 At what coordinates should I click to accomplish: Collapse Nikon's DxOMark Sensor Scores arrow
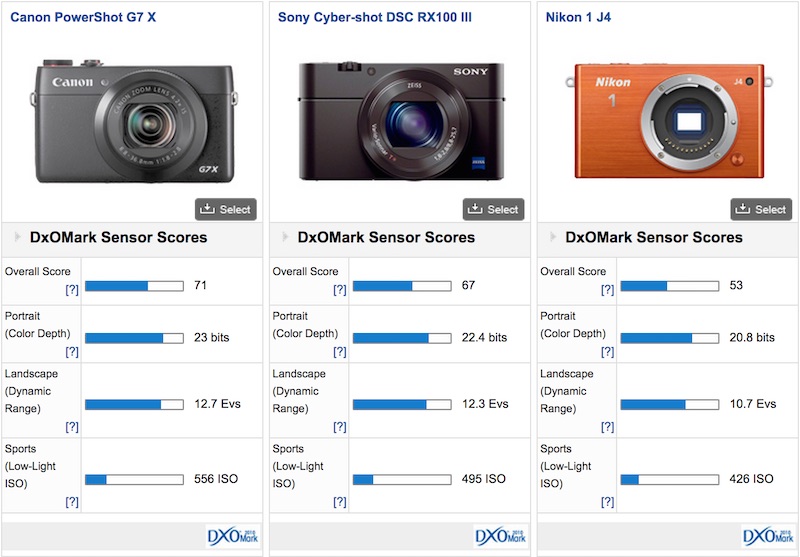[x=554, y=237]
